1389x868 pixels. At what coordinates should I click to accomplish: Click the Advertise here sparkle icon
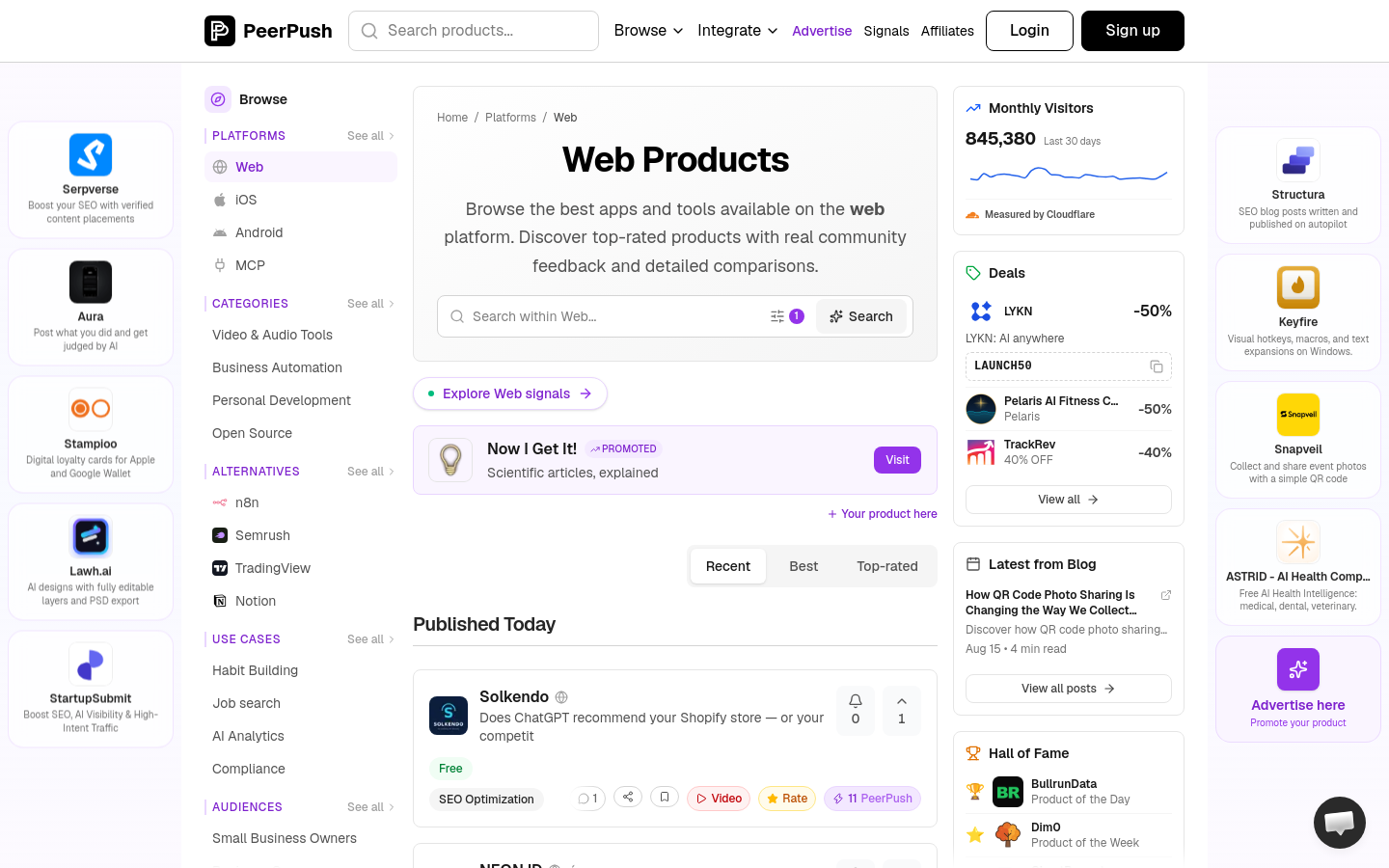(1298, 669)
